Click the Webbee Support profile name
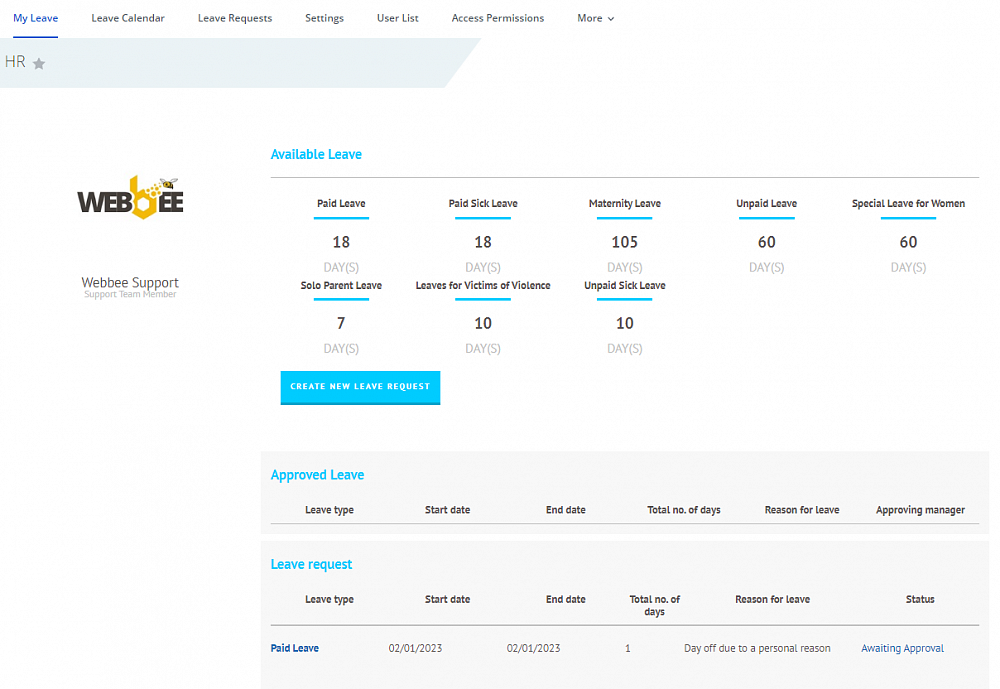Viewport: 1000px width, 689px height. [130, 282]
